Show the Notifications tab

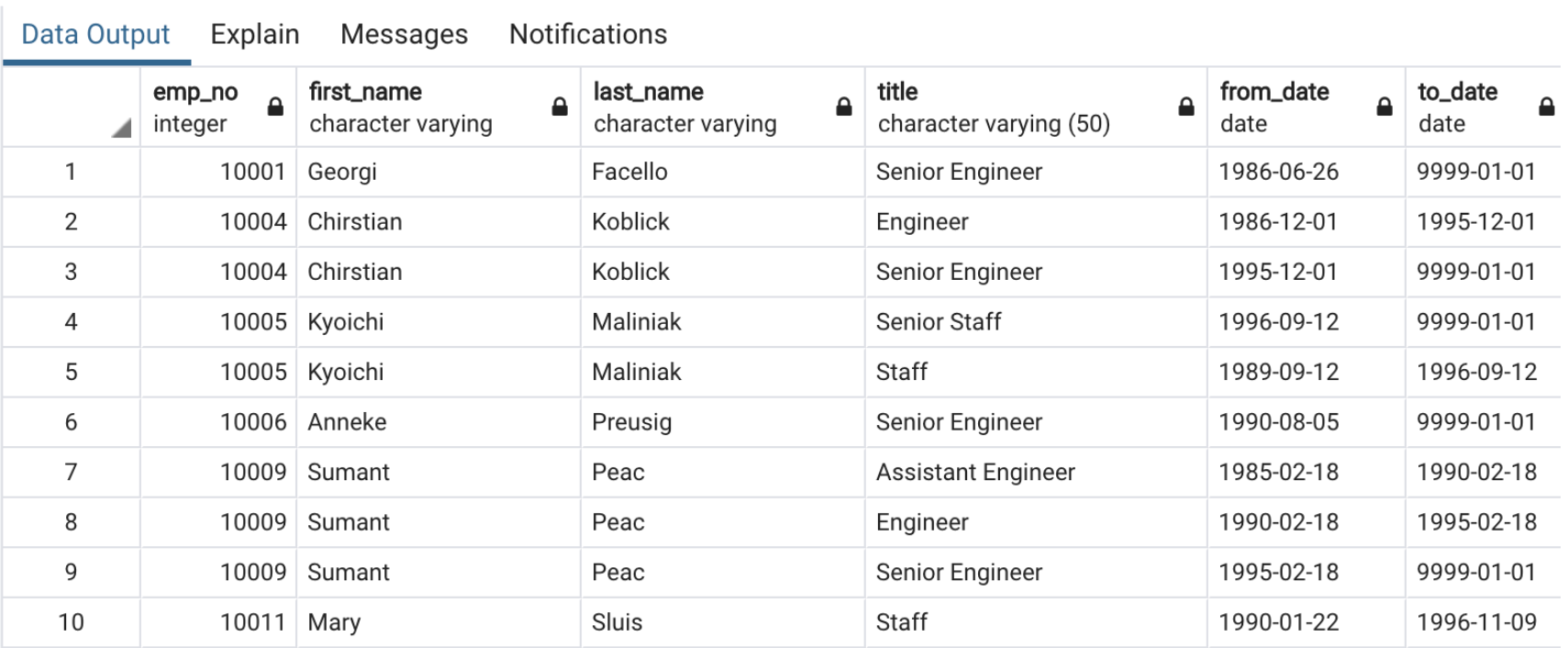(587, 34)
